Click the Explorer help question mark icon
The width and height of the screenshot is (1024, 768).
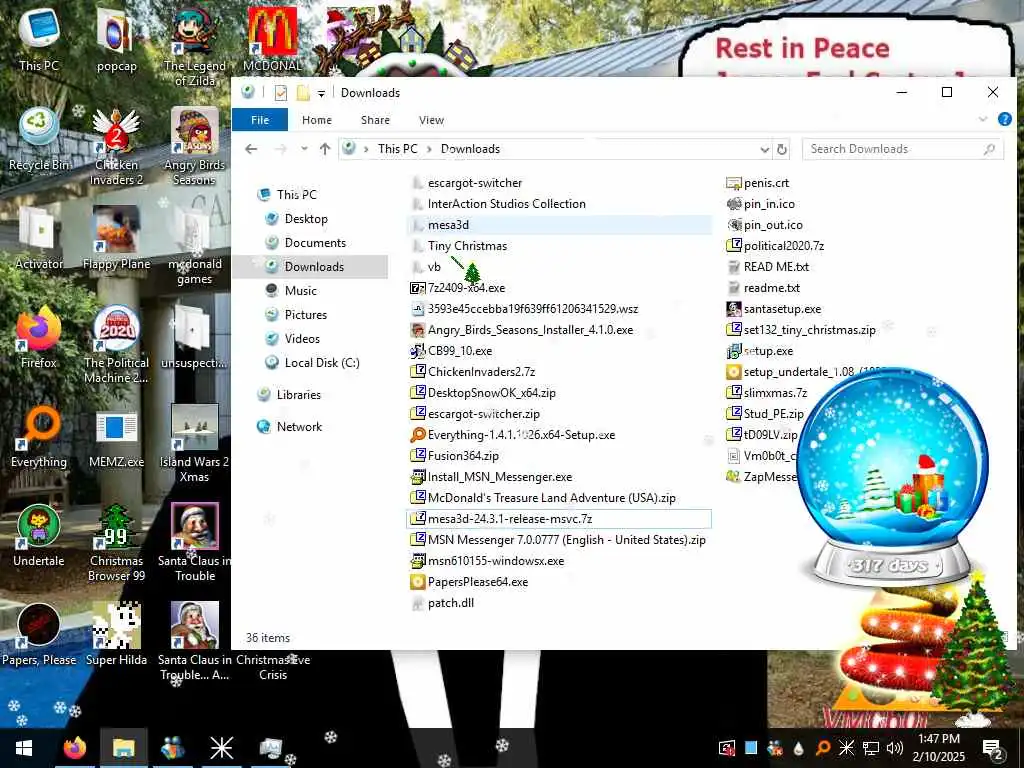point(1004,119)
